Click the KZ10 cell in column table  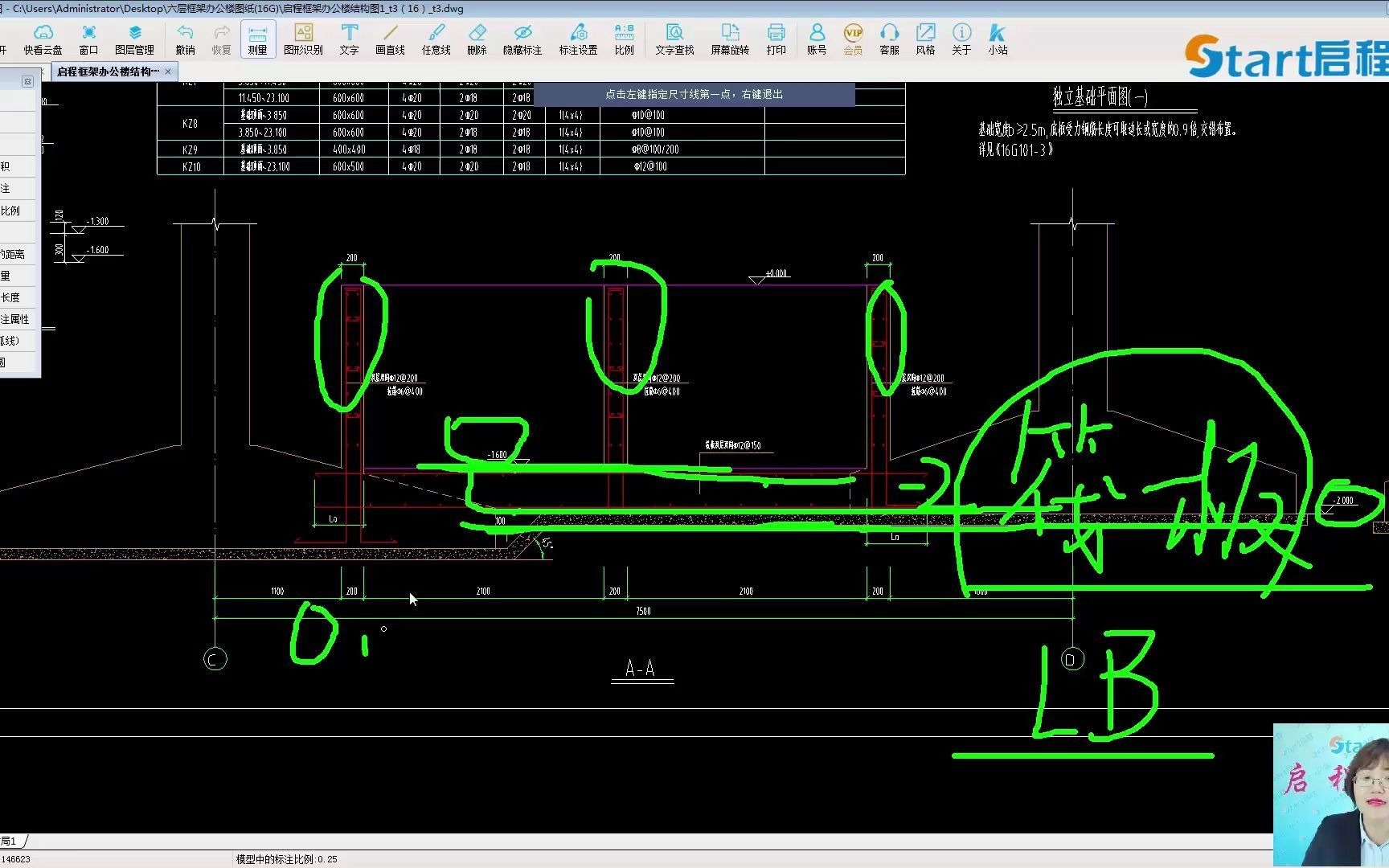pos(191,166)
